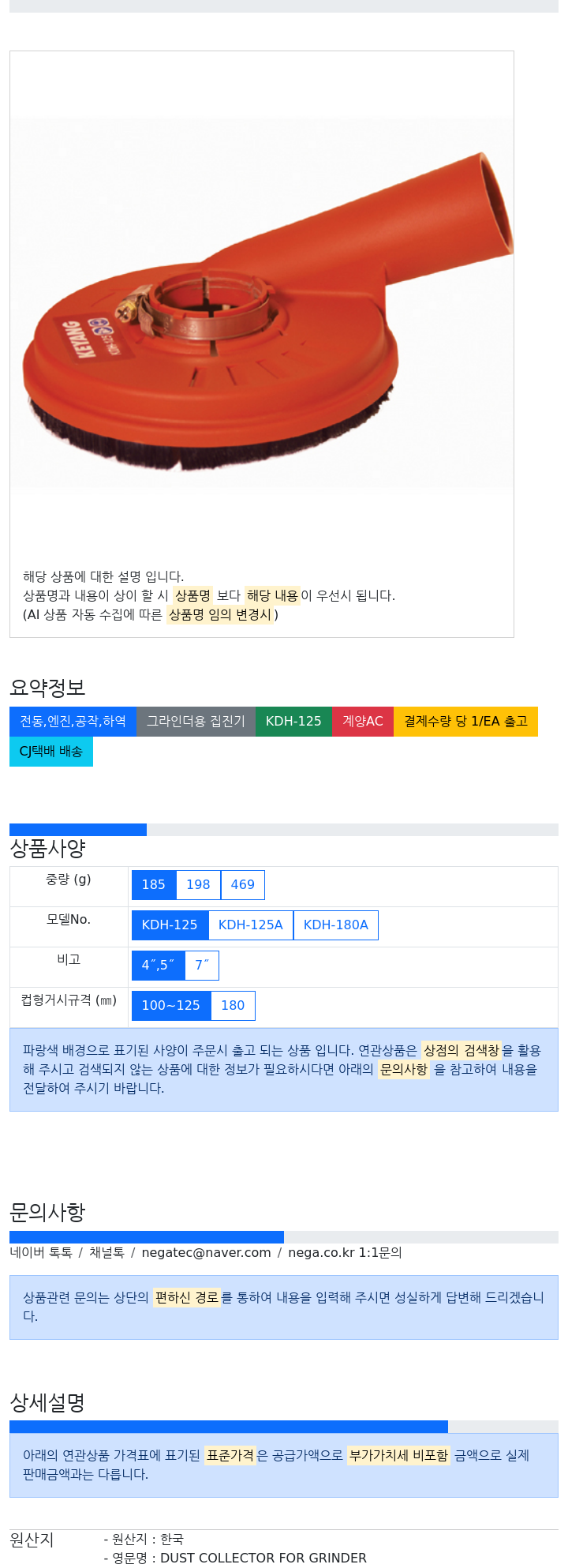568x1568 pixels.
Task: Click the green KDH-125 tag
Action: pos(293,722)
